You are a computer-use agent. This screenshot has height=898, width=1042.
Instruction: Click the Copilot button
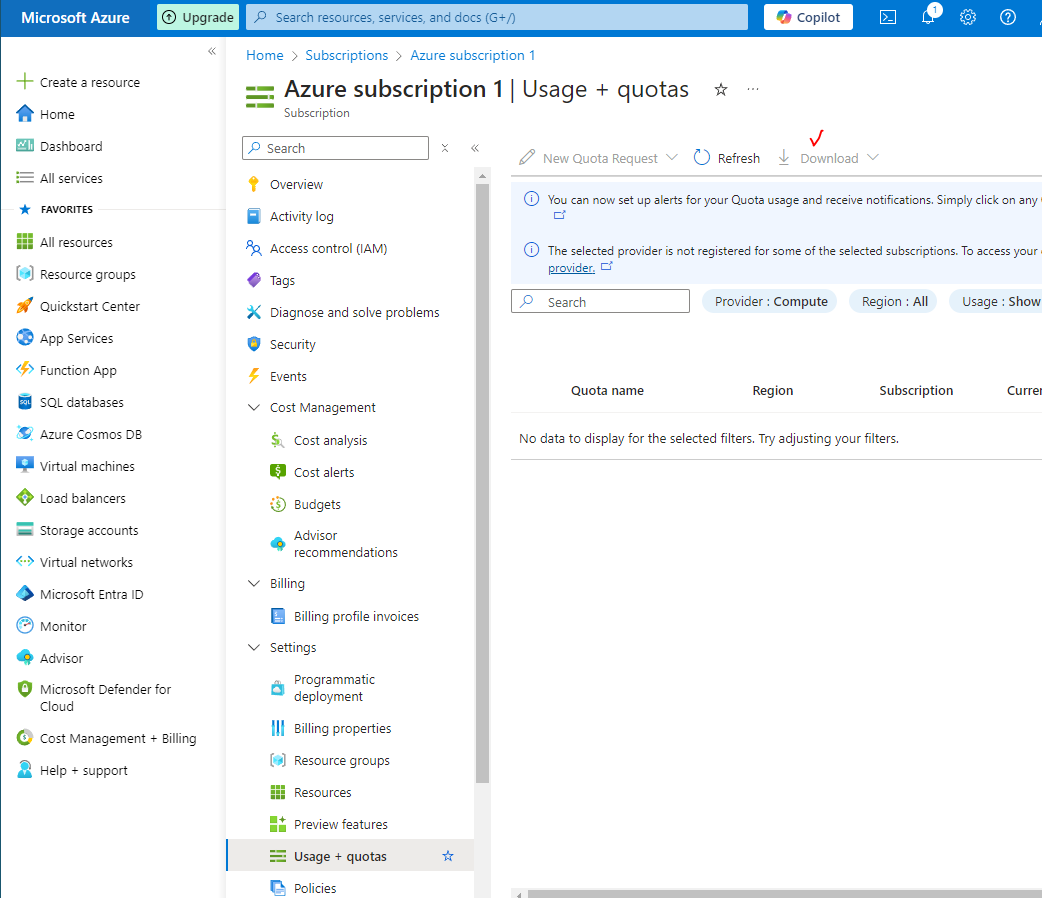pyautogui.click(x=808, y=17)
